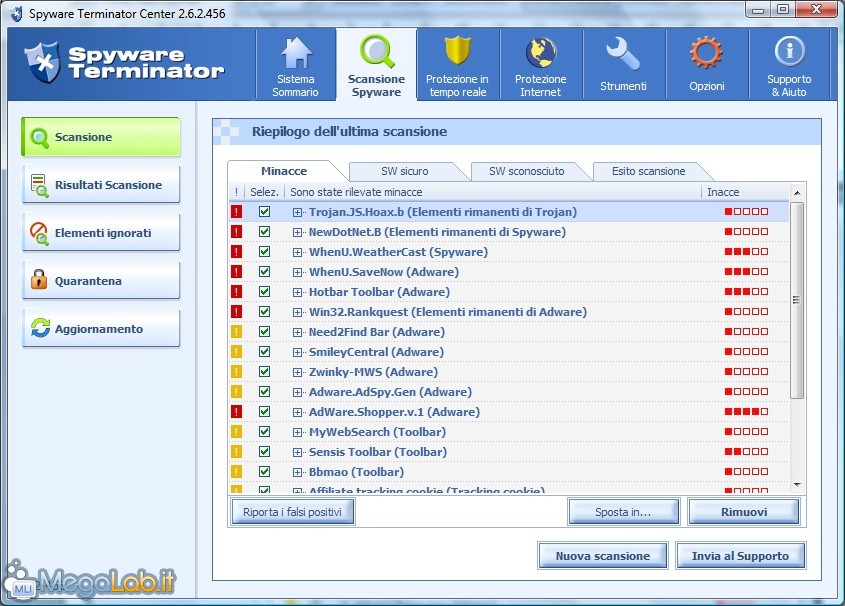The height and width of the screenshot is (606, 845).
Task: Click the Risultati Scansione sidebar icon
Action: coord(39,185)
